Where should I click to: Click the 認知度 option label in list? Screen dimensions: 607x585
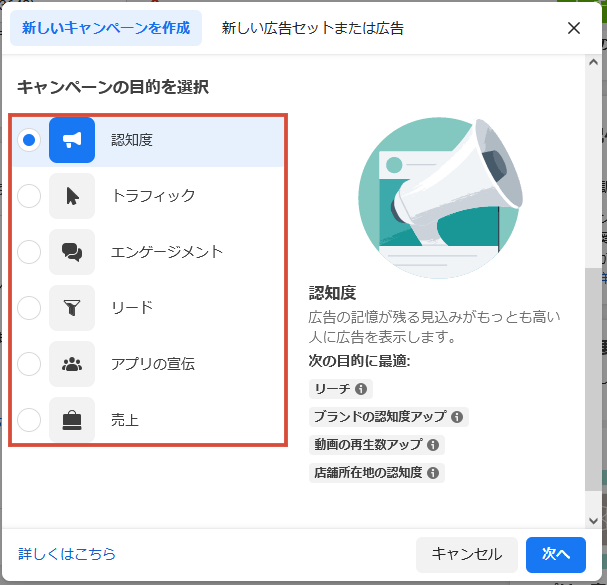[x=132, y=140]
